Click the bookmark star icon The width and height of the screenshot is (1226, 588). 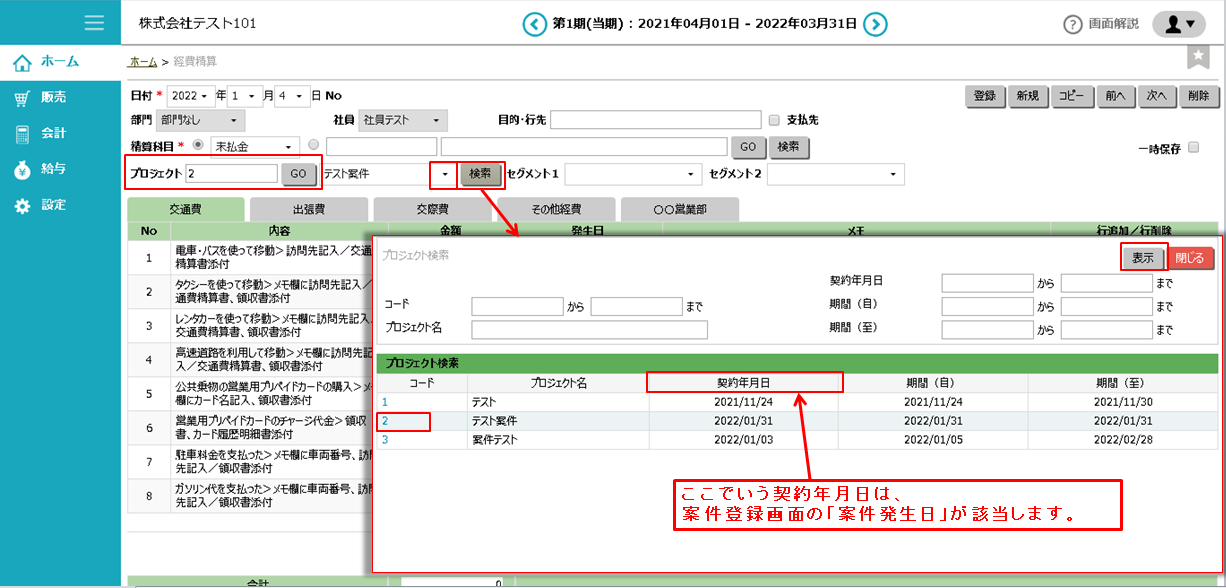[x=1197, y=57]
